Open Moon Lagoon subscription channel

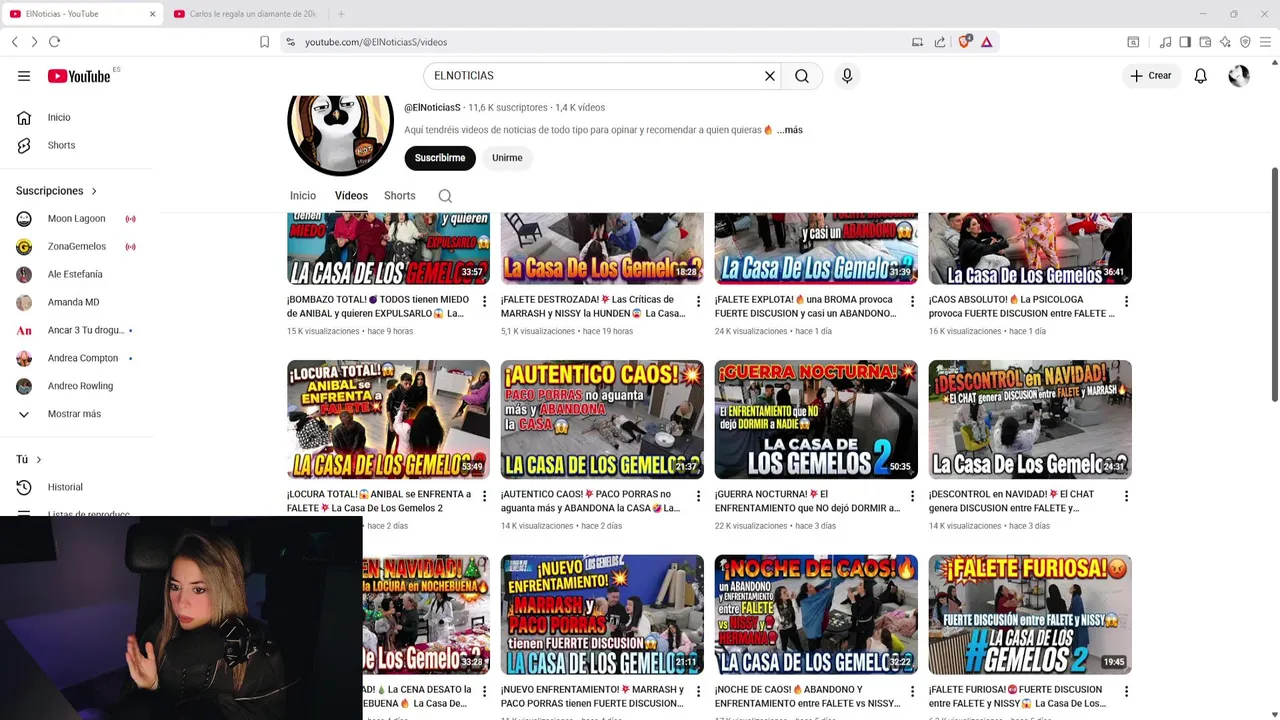(x=78, y=219)
